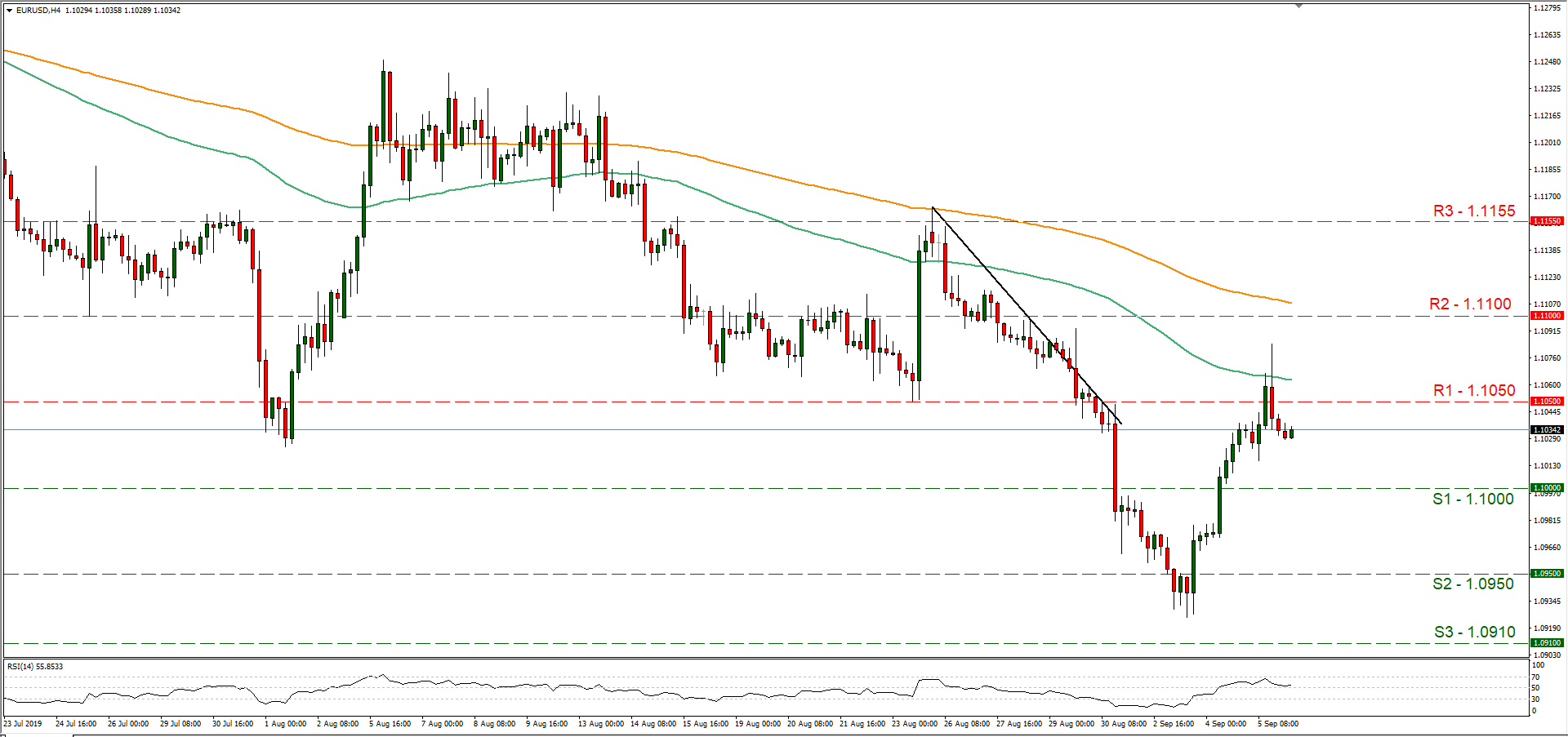Click the 20 Aug 08:00 time label
This screenshot has width=1568, height=737.
[x=809, y=724]
